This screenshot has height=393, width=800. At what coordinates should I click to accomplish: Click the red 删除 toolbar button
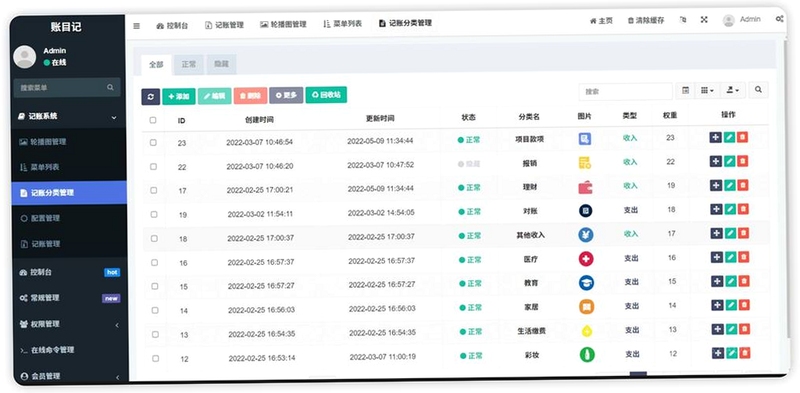(x=251, y=95)
